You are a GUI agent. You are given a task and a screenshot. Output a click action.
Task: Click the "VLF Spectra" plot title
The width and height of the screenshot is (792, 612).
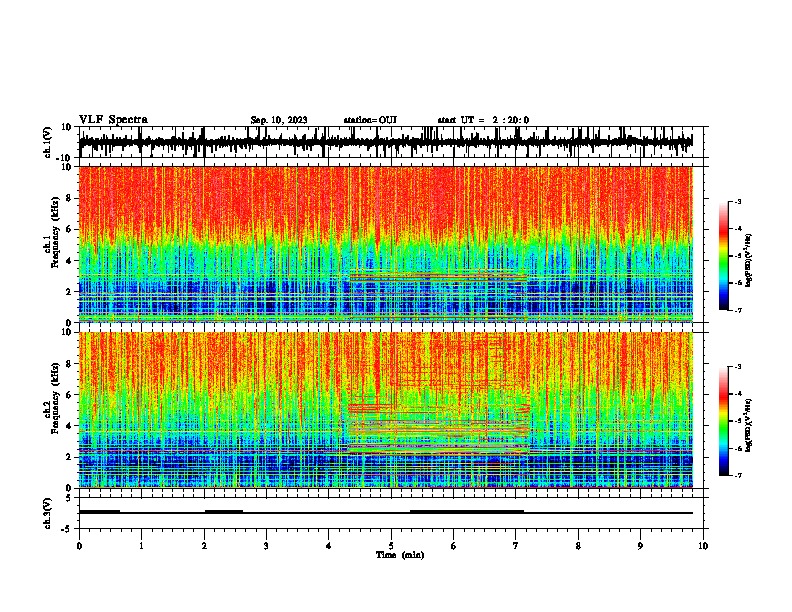(x=113, y=120)
